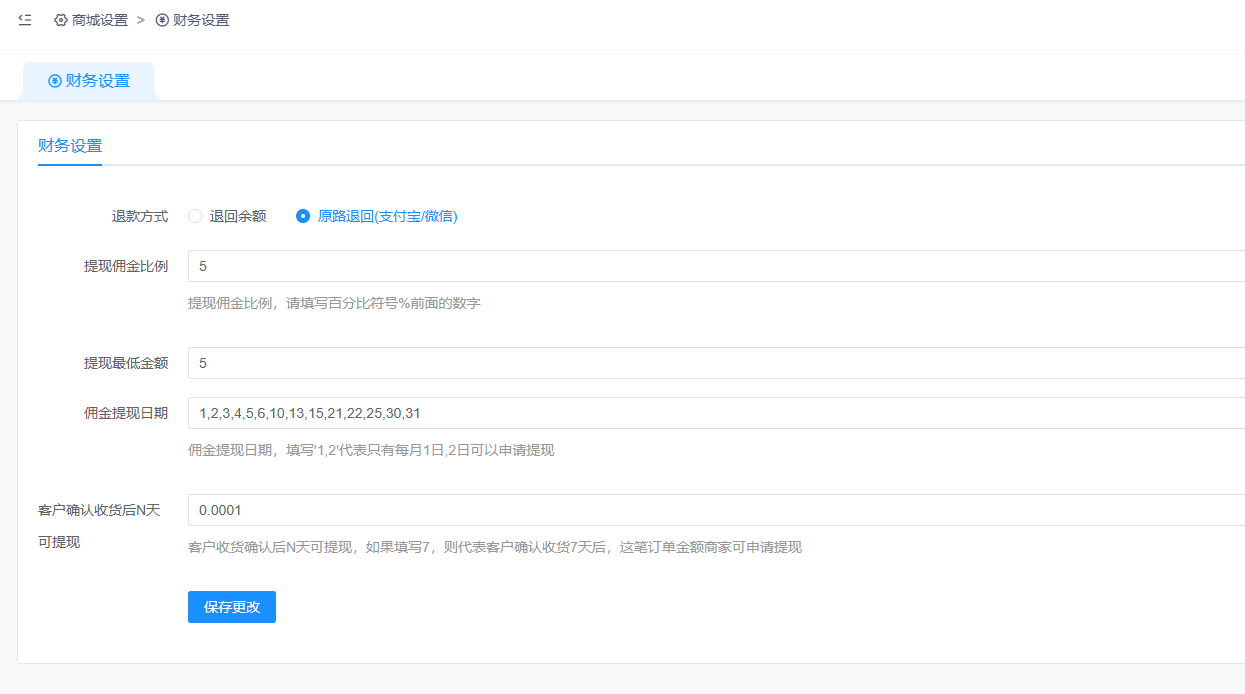Click the 财务设置 breadcrumb text
1245x694 pixels.
point(201,20)
